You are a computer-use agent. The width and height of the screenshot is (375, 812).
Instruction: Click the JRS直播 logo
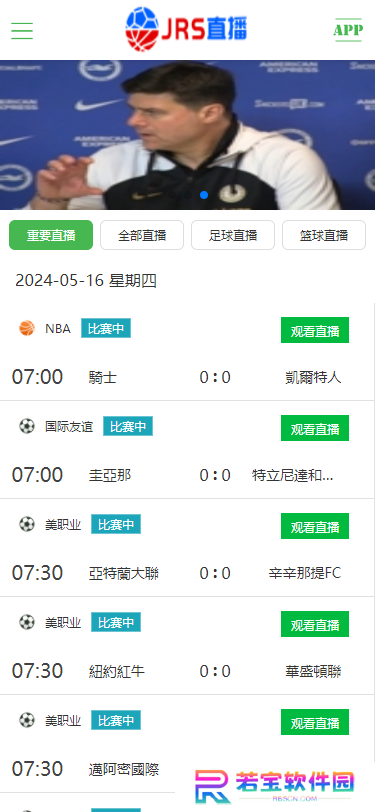[186, 29]
